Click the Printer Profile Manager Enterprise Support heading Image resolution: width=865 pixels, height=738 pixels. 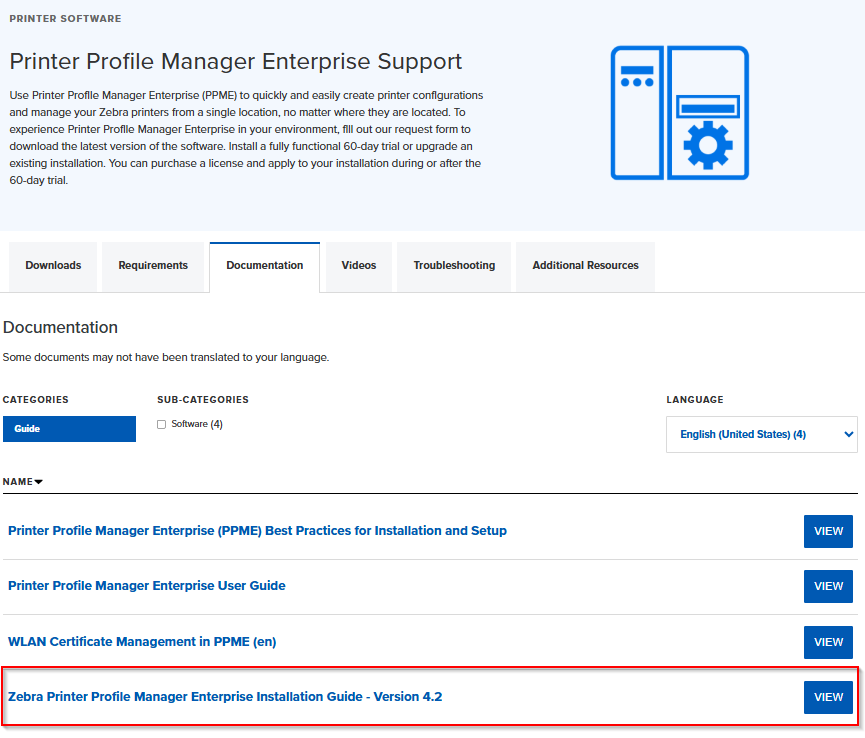pyautogui.click(x=236, y=61)
